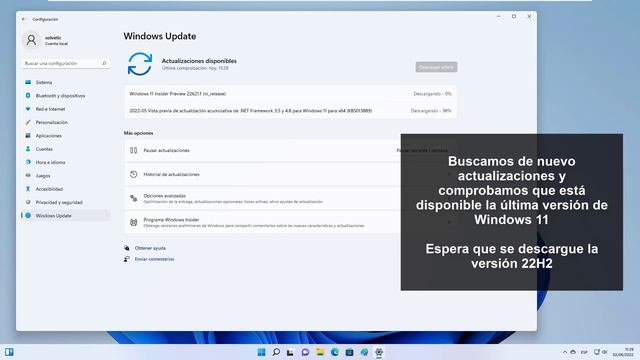Click the Settings gear on the taskbar
The height and width of the screenshot is (360, 640).
tap(379, 352)
